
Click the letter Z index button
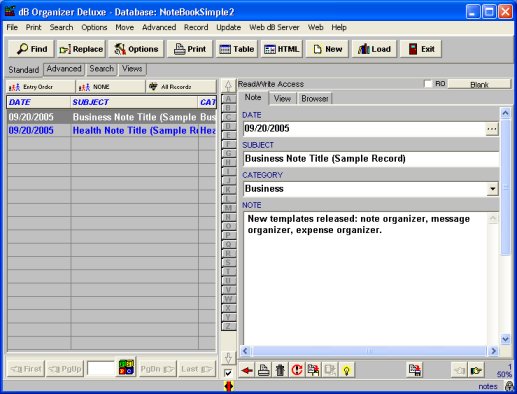228,326
